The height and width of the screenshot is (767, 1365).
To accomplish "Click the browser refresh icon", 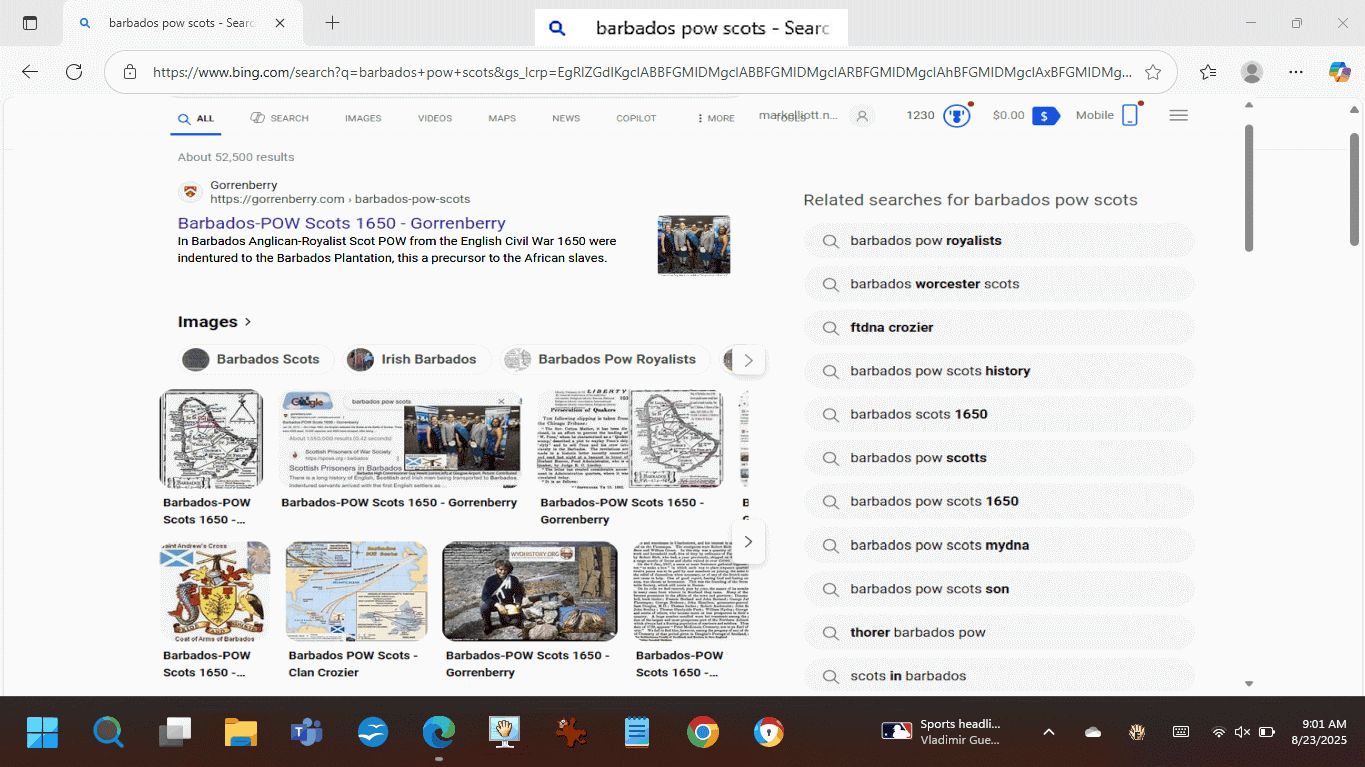I will 74,72.
